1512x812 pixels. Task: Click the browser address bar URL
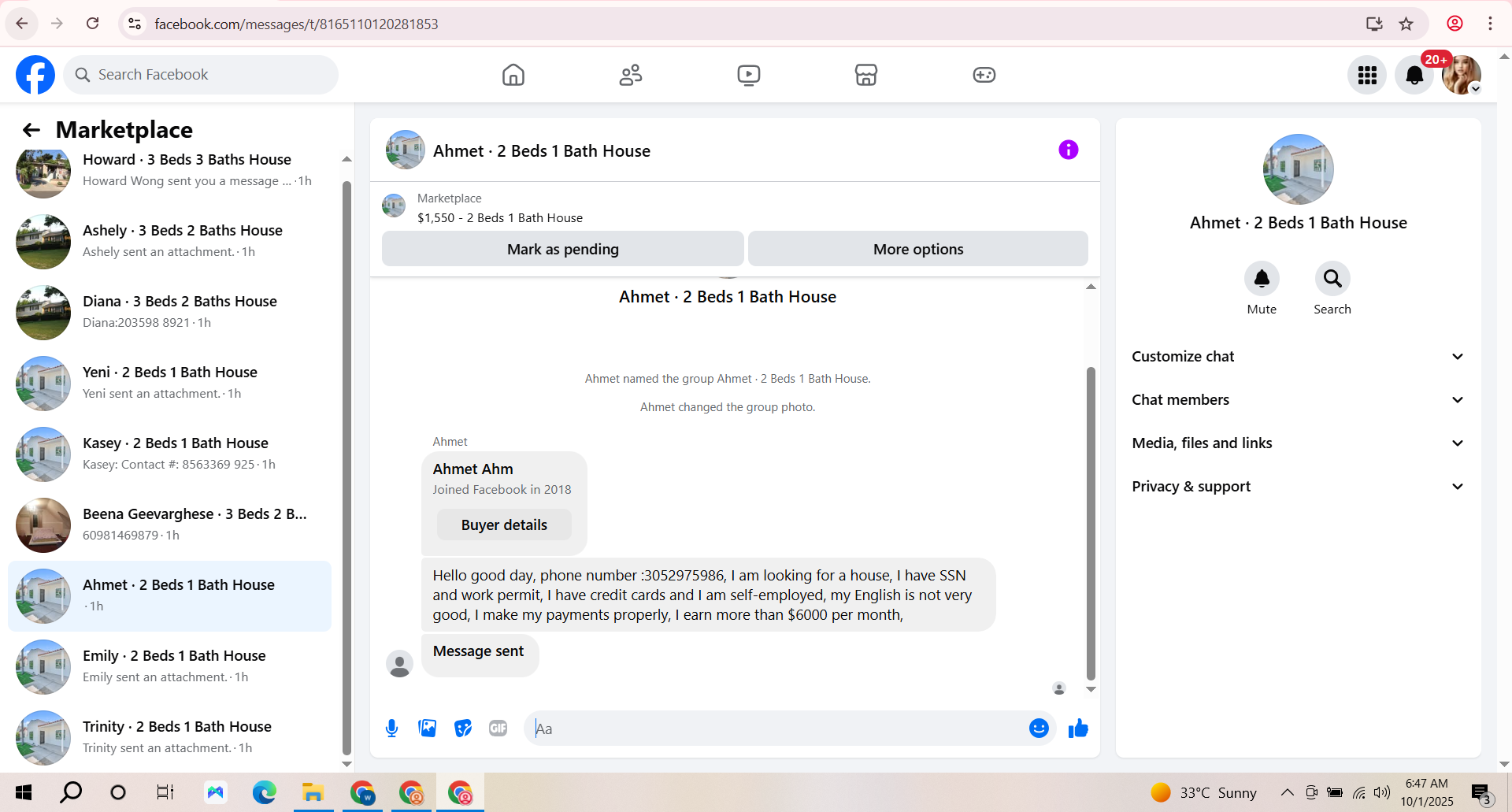296,24
